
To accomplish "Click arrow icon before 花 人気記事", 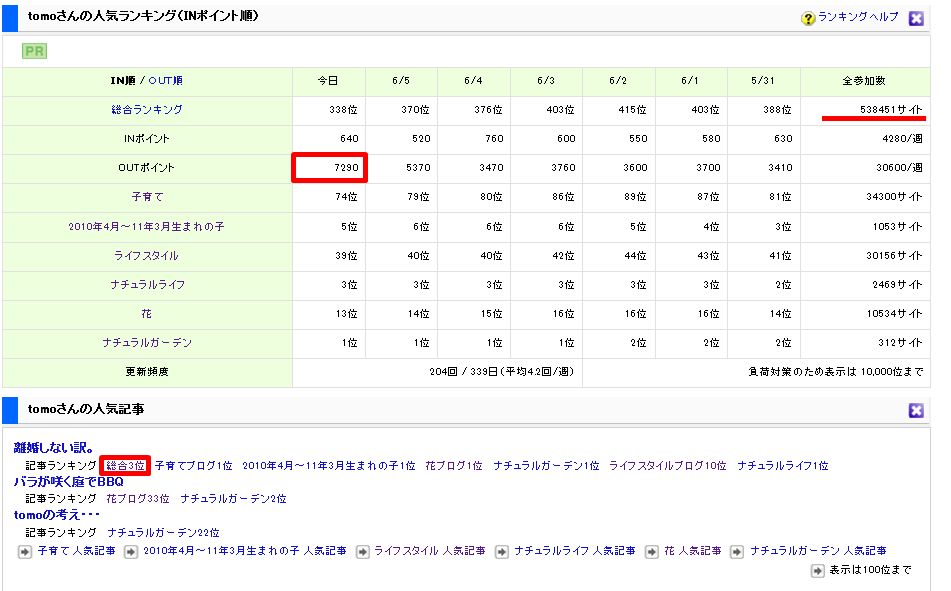I will (x=651, y=552).
